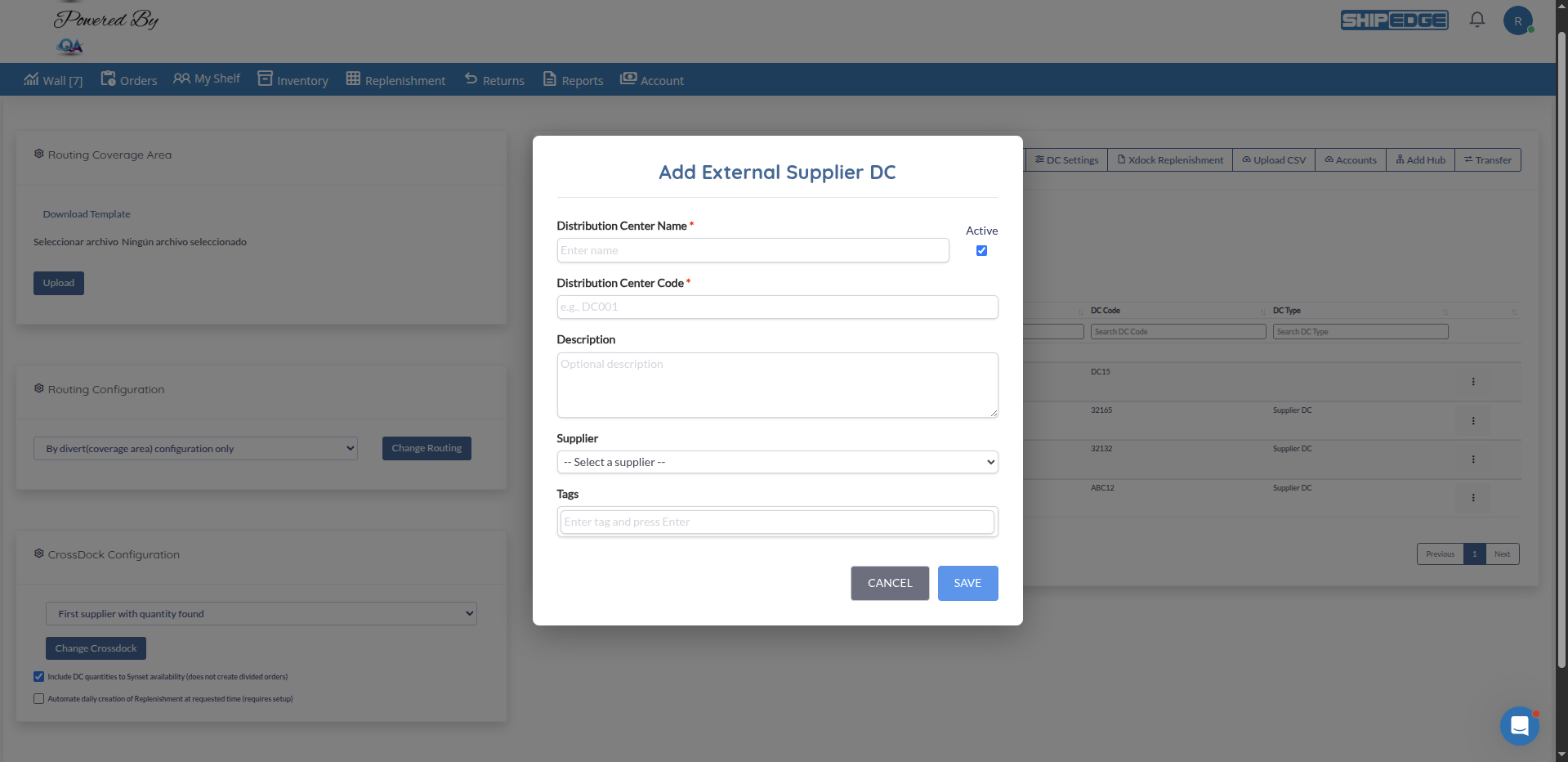Go to the Previous page
Image resolution: width=1568 pixels, height=762 pixels.
coord(1440,554)
